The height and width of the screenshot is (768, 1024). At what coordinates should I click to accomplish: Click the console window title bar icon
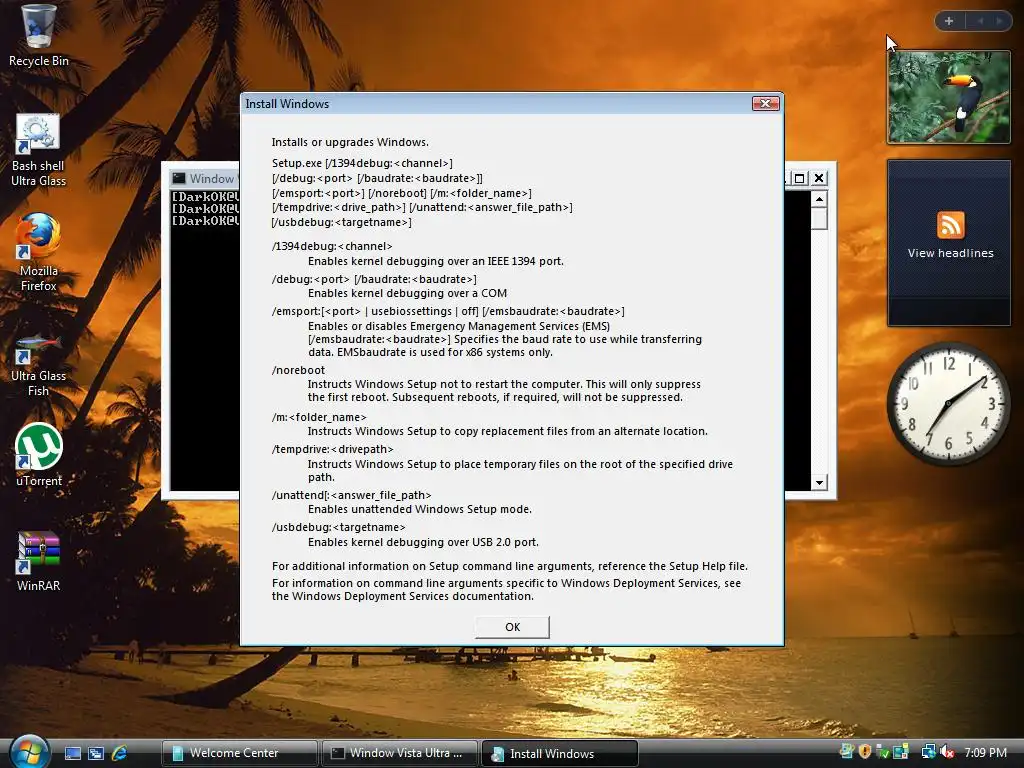(178, 178)
